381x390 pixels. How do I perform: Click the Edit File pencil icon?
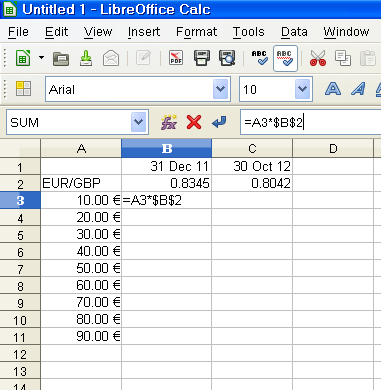tap(143, 58)
